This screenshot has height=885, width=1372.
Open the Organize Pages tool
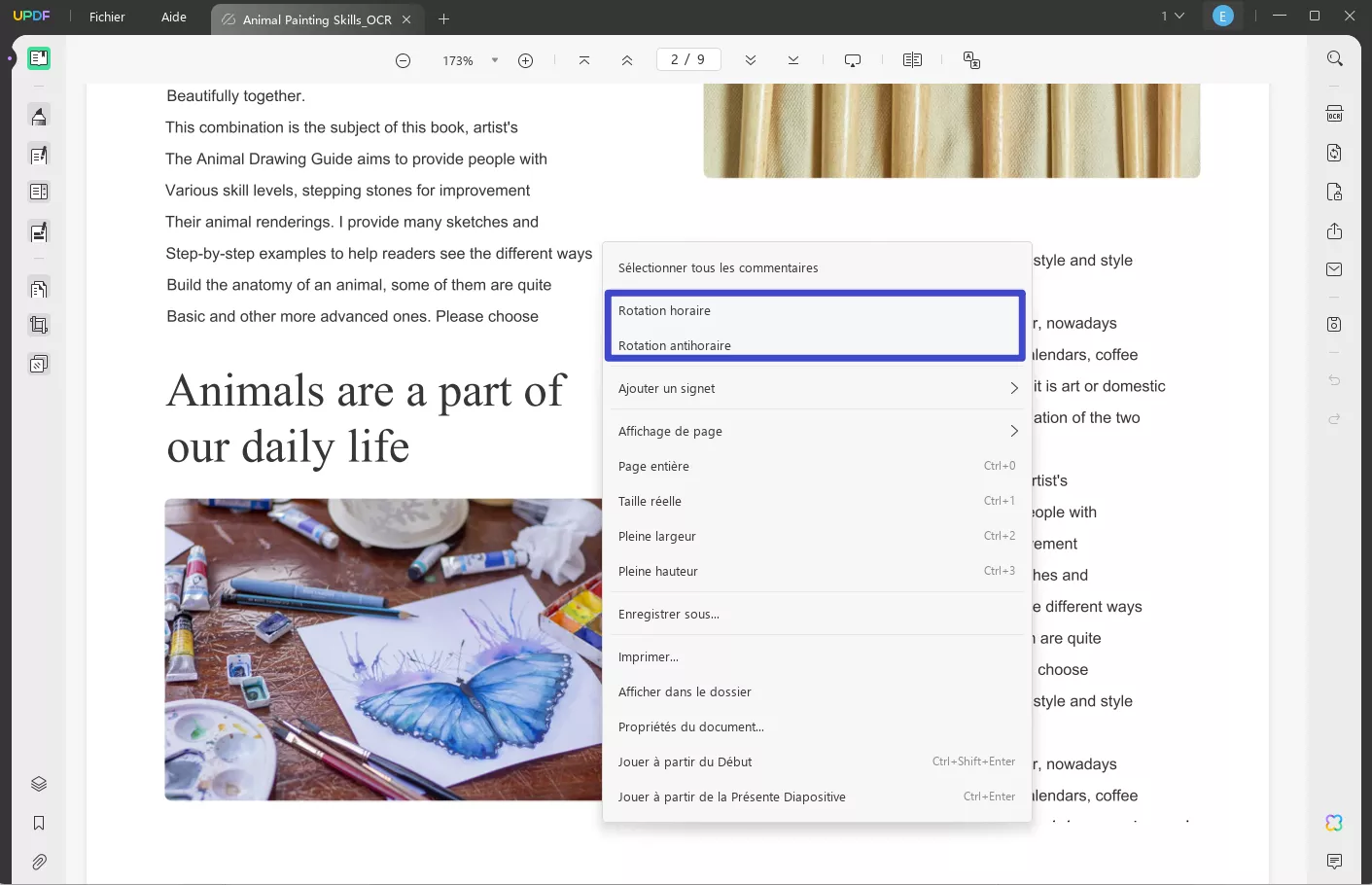[39, 288]
